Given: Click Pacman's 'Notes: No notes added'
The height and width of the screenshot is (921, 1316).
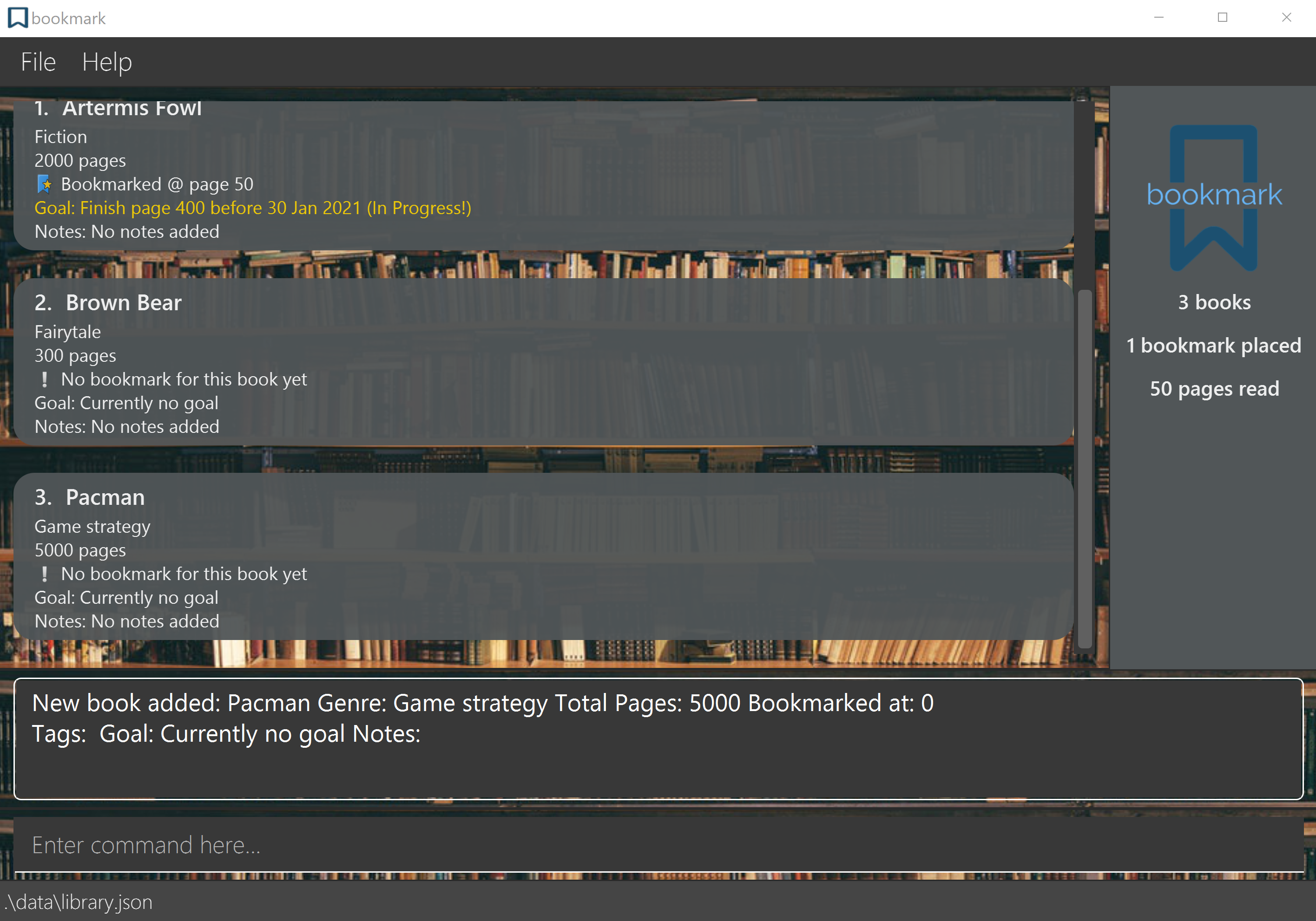Looking at the screenshot, I should point(127,621).
